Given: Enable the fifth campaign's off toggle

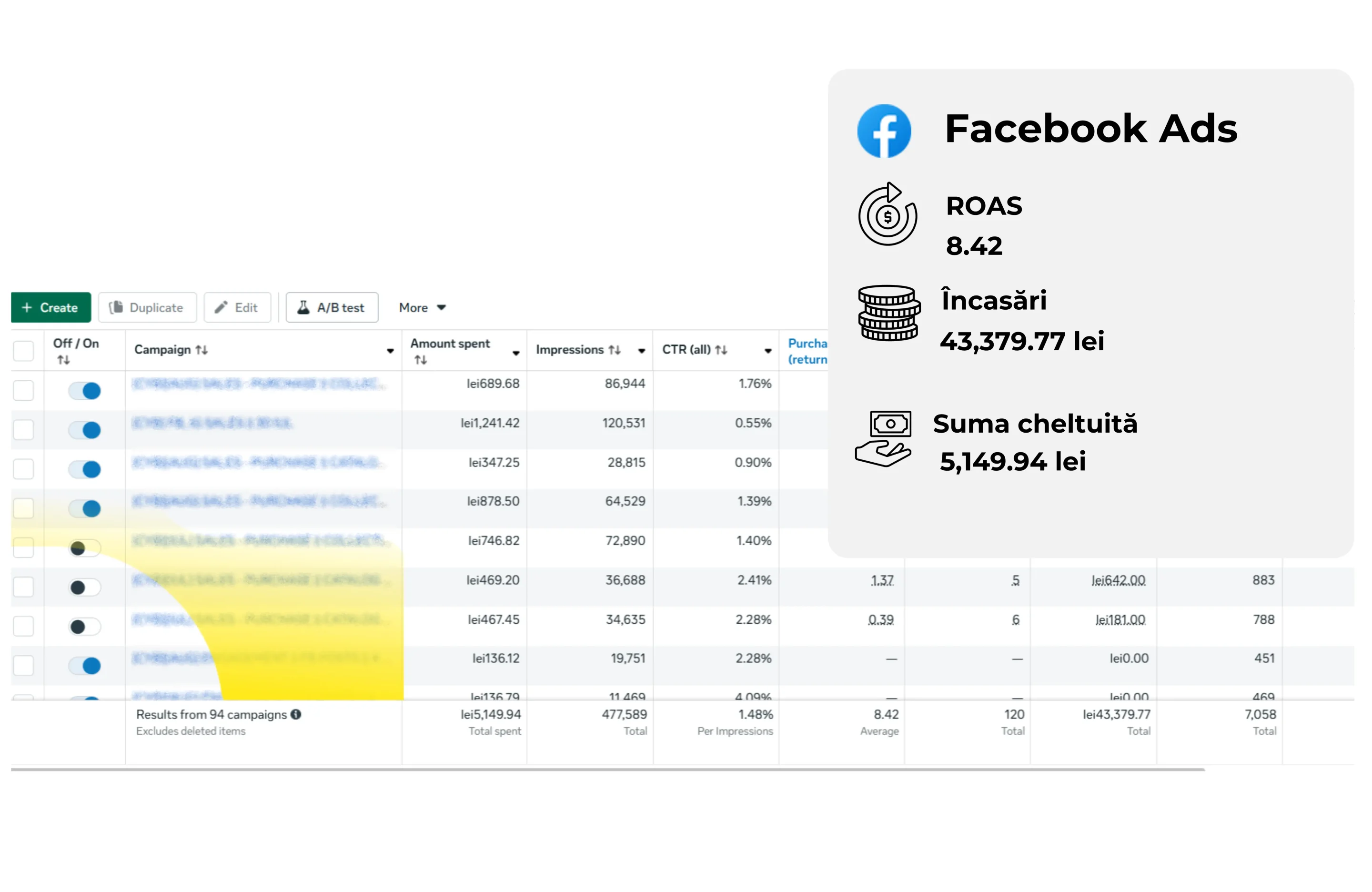Looking at the screenshot, I should click(84, 548).
